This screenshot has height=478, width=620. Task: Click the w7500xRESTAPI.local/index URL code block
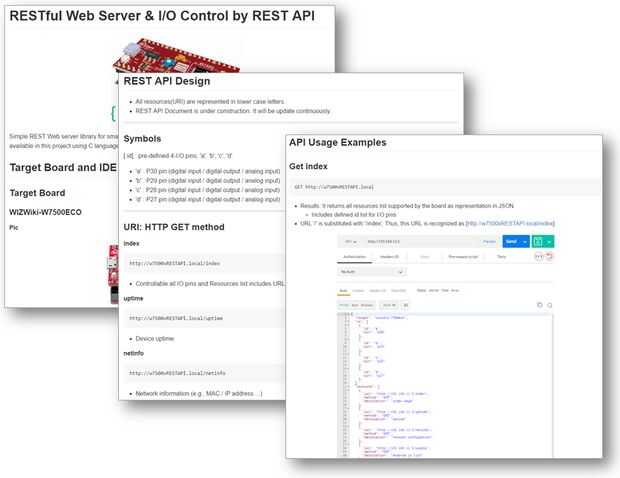(206, 263)
